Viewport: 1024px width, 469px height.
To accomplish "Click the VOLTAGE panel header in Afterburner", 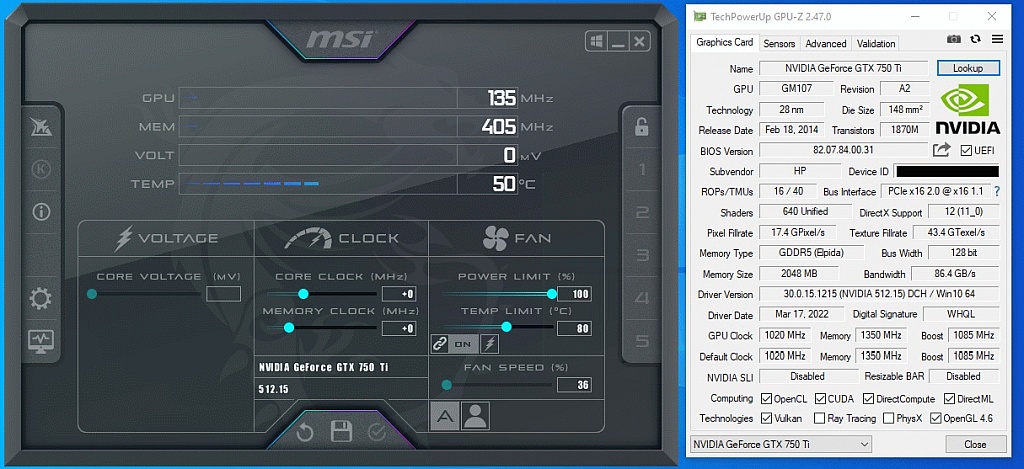I will pos(166,238).
